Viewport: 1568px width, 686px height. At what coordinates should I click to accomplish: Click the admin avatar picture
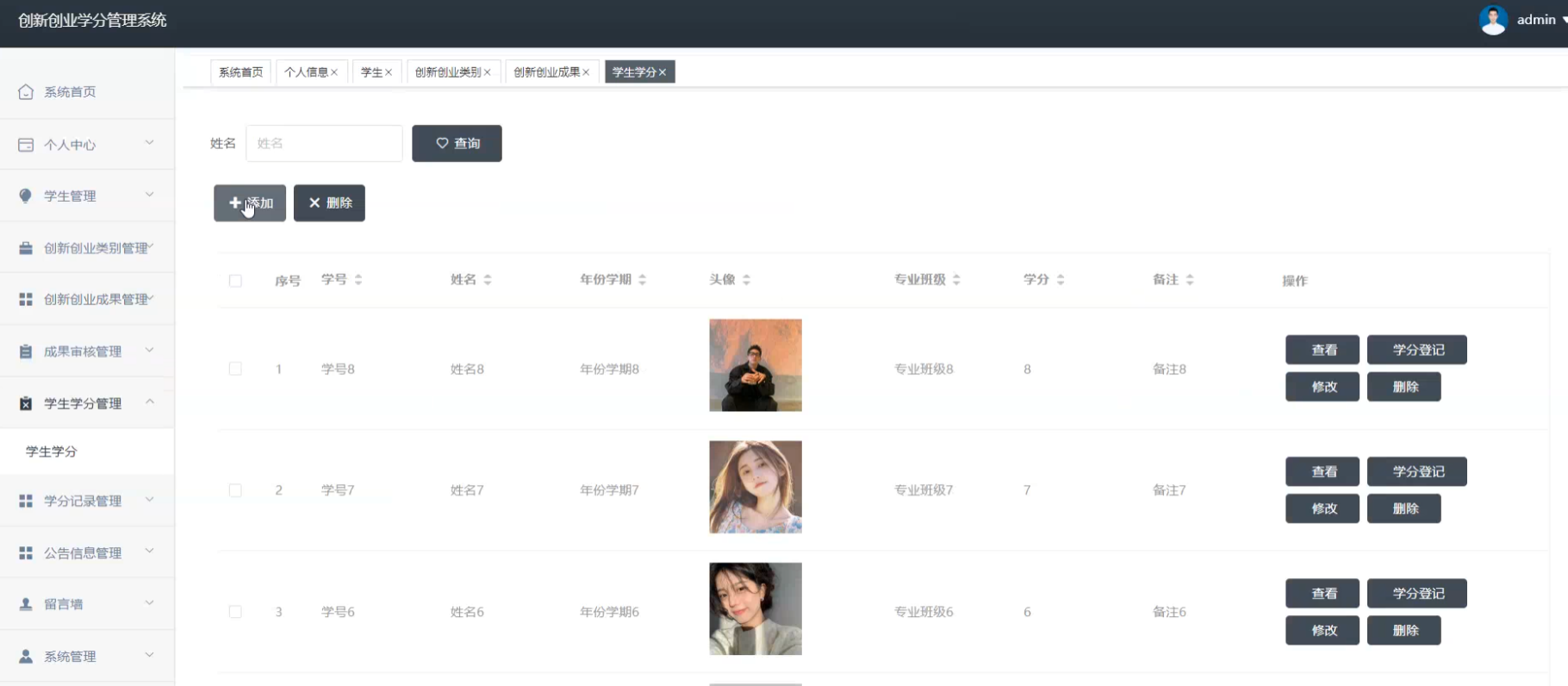pyautogui.click(x=1493, y=20)
